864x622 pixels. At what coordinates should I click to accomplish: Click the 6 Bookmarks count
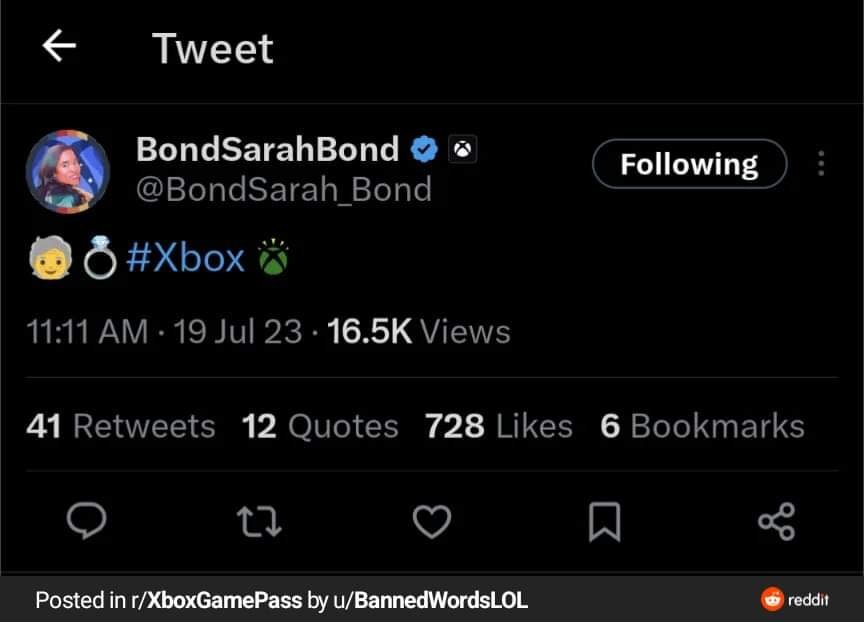point(702,426)
